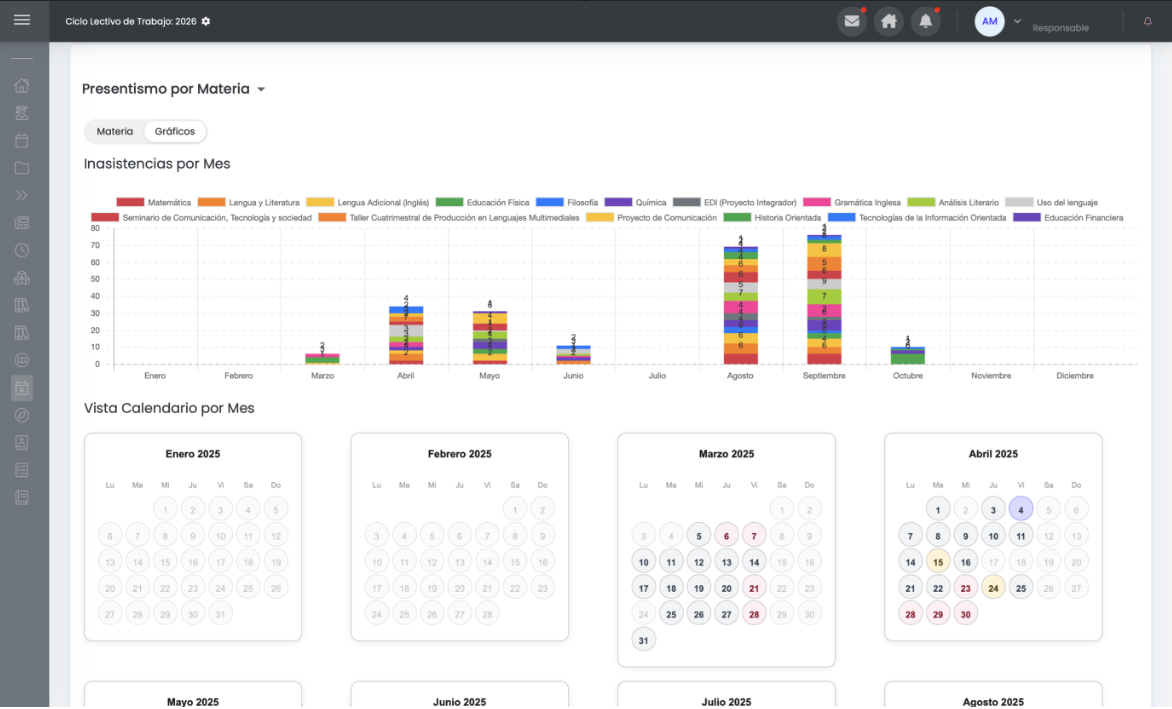Image resolution: width=1172 pixels, height=709 pixels.
Task: Click Seminario de Comunicación, Tecnología y sociedad legend
Action: [x=202, y=217]
